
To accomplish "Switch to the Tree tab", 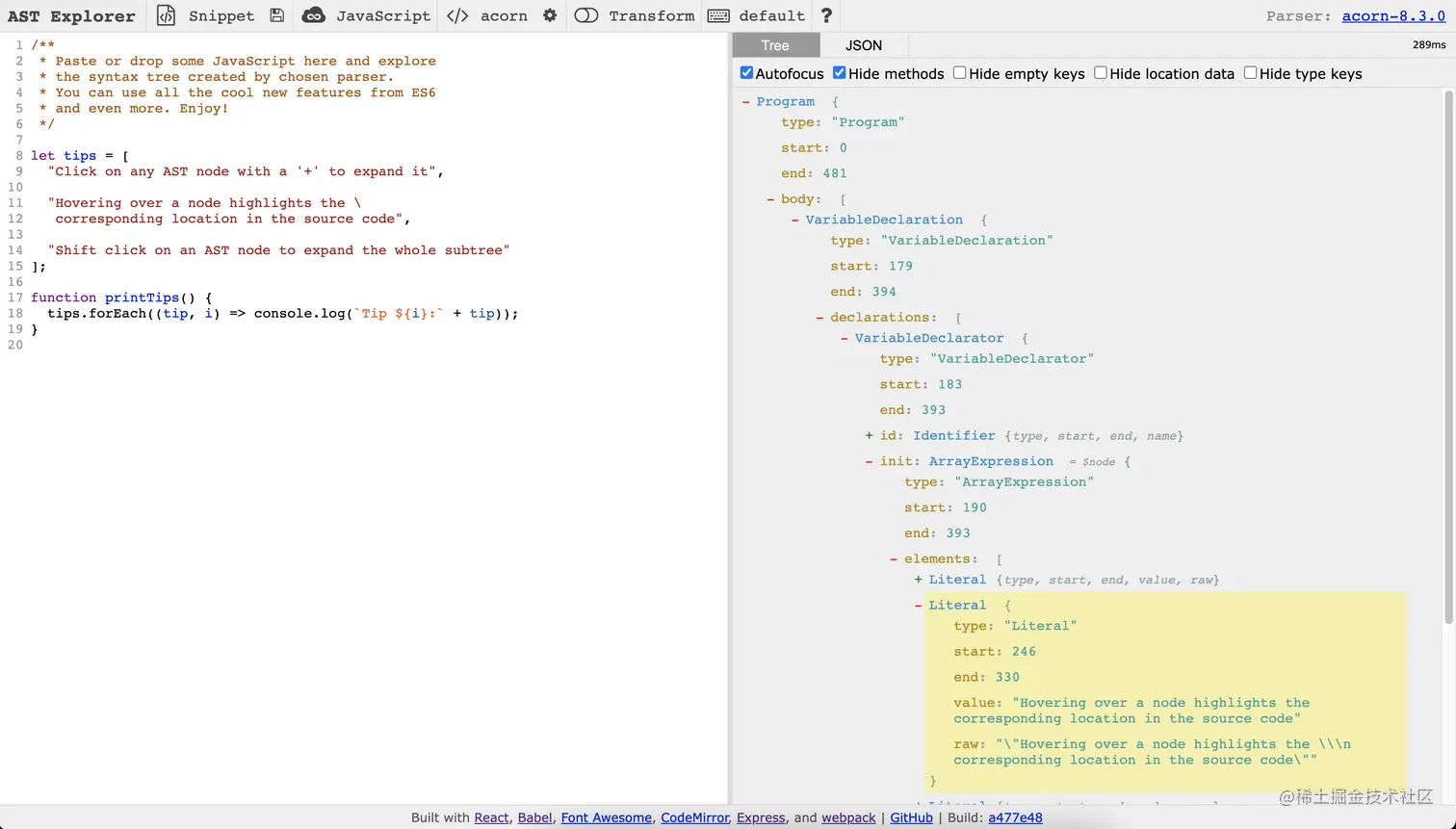I will pos(775,45).
